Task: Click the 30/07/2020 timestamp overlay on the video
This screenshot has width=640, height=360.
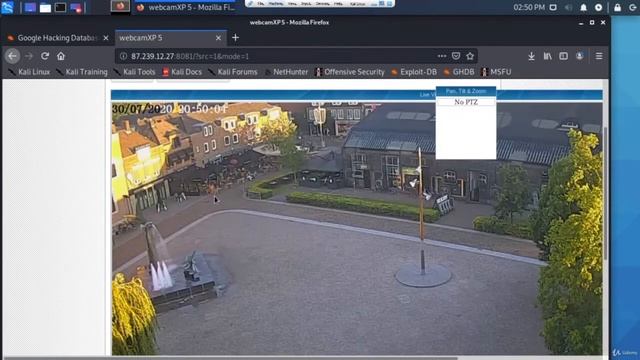Action: coord(170,109)
